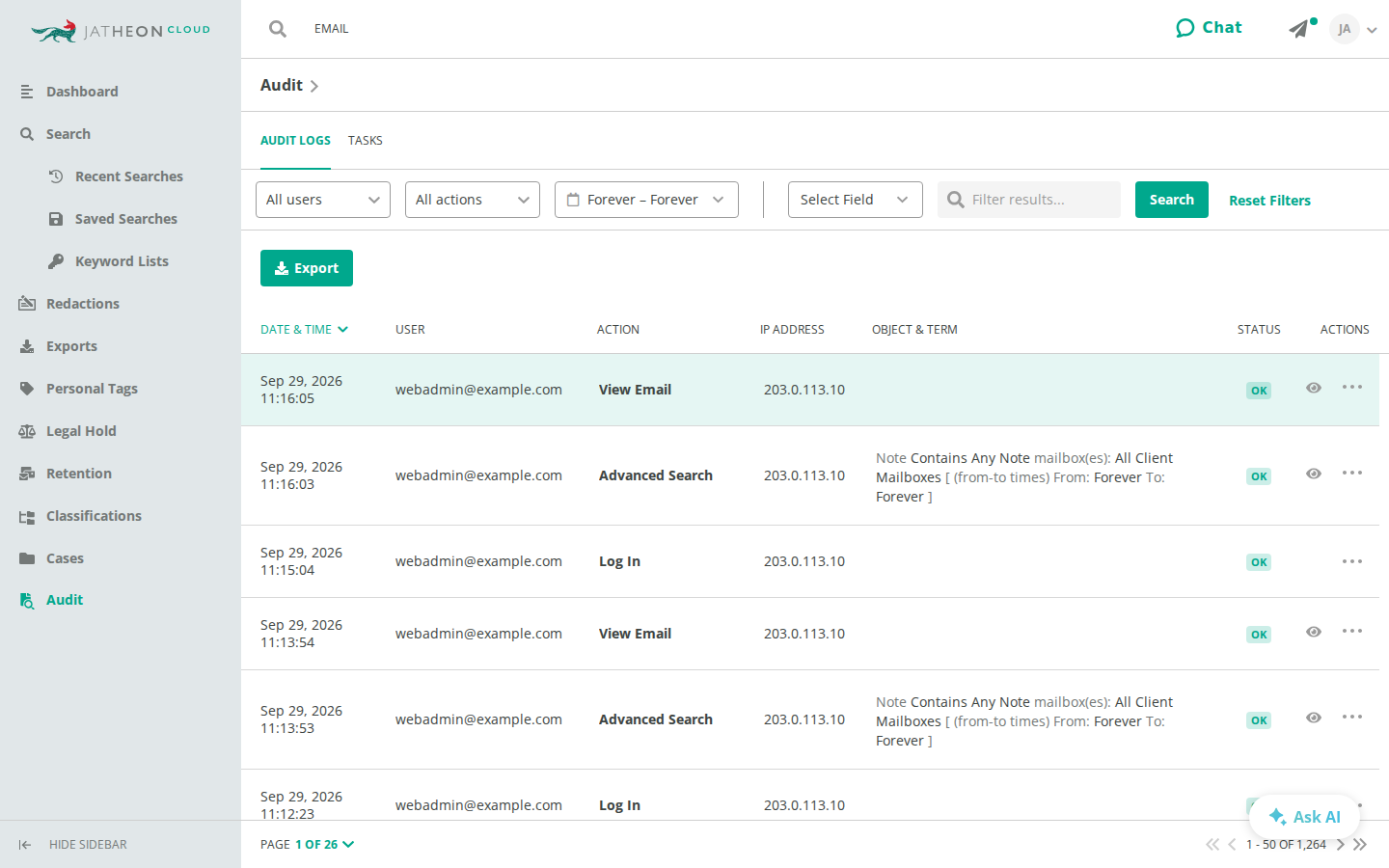Image resolution: width=1389 pixels, height=868 pixels.
Task: Open the All actions dropdown
Action: tap(473, 200)
